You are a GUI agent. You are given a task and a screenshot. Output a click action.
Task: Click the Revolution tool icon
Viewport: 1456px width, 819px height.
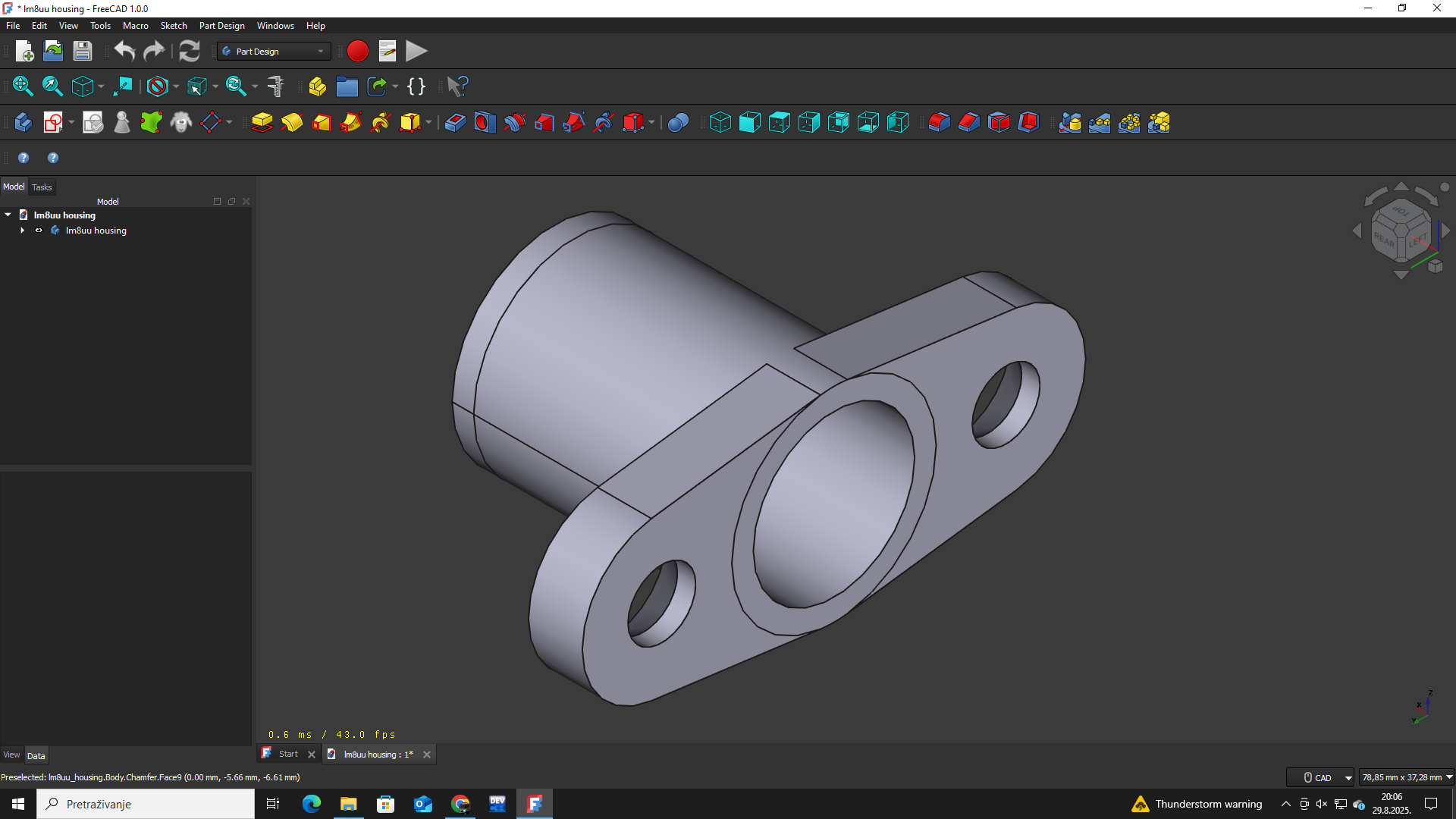click(291, 122)
